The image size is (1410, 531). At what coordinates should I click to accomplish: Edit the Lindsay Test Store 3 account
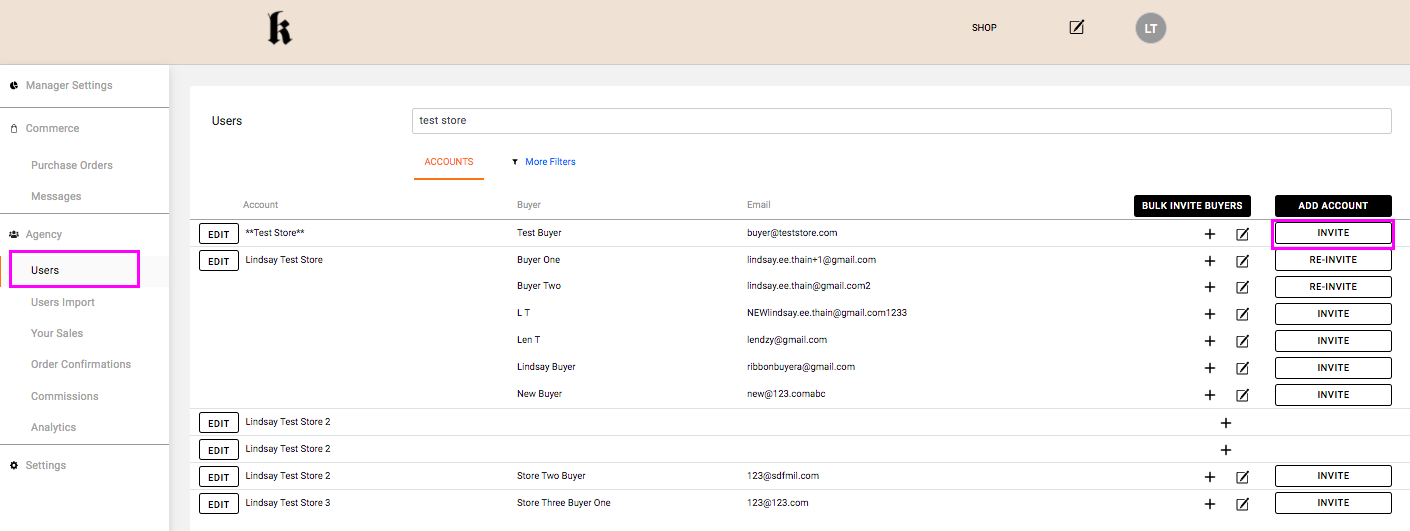coord(218,504)
